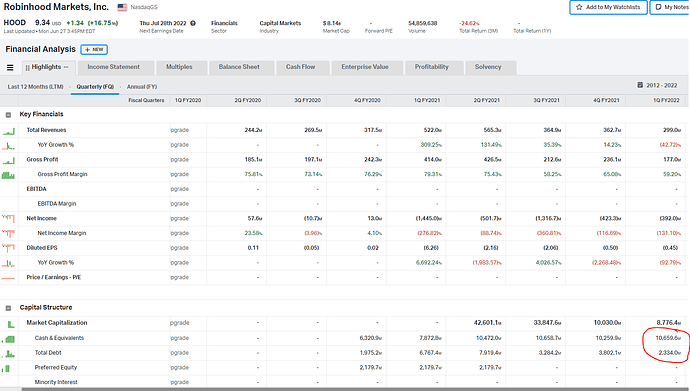690x391 pixels.
Task: Open the Highlights tab options dropdown
Action: pos(66,67)
